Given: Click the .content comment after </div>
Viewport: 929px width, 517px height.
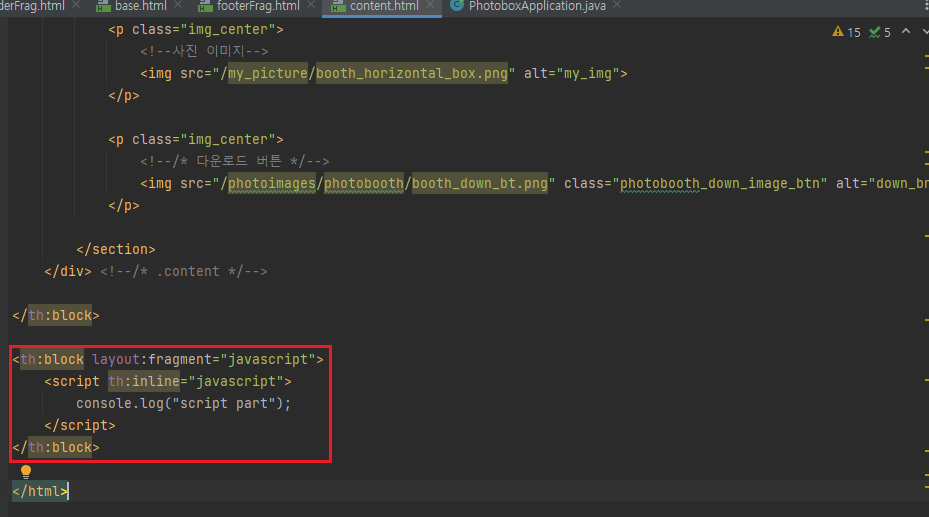Looking at the screenshot, I should 184,271.
